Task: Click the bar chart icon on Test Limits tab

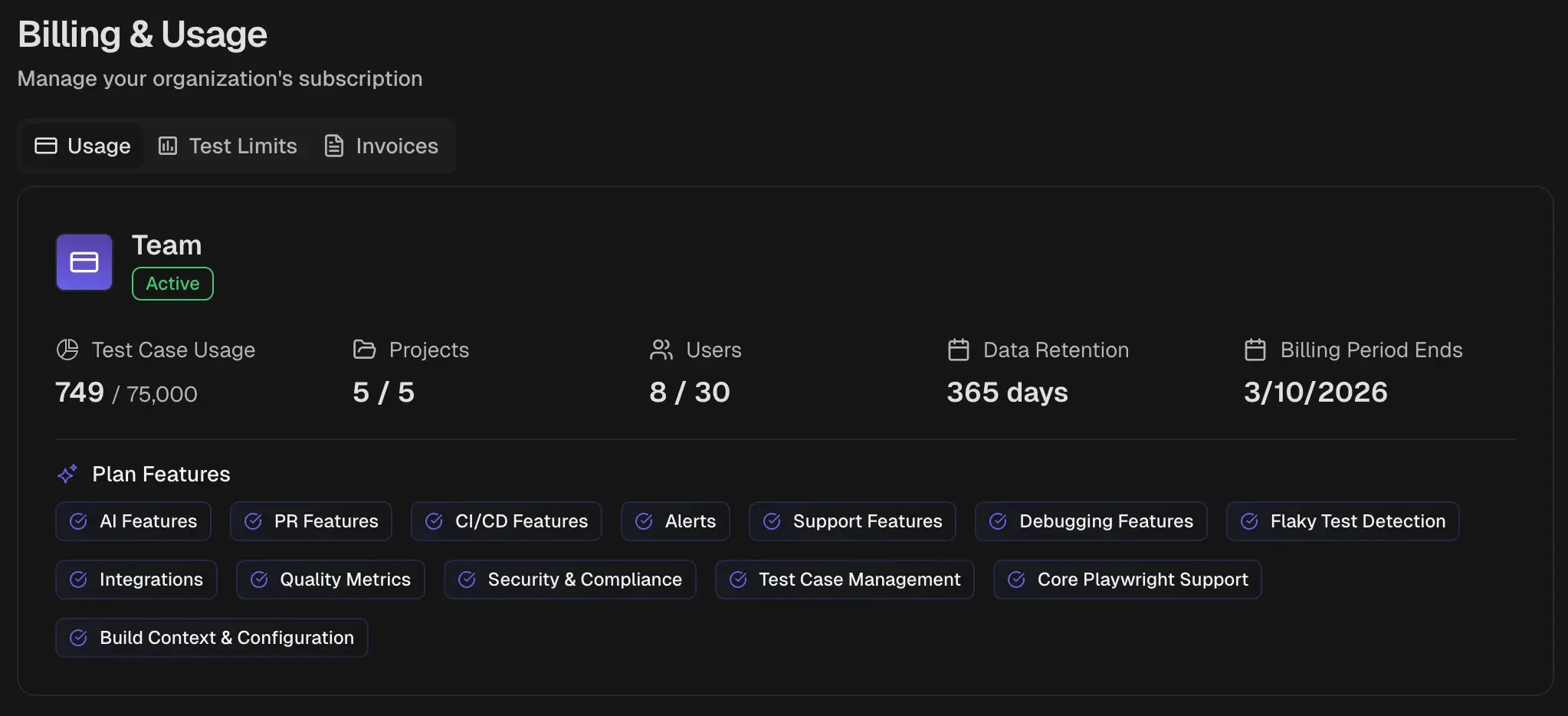Action: 169,146
